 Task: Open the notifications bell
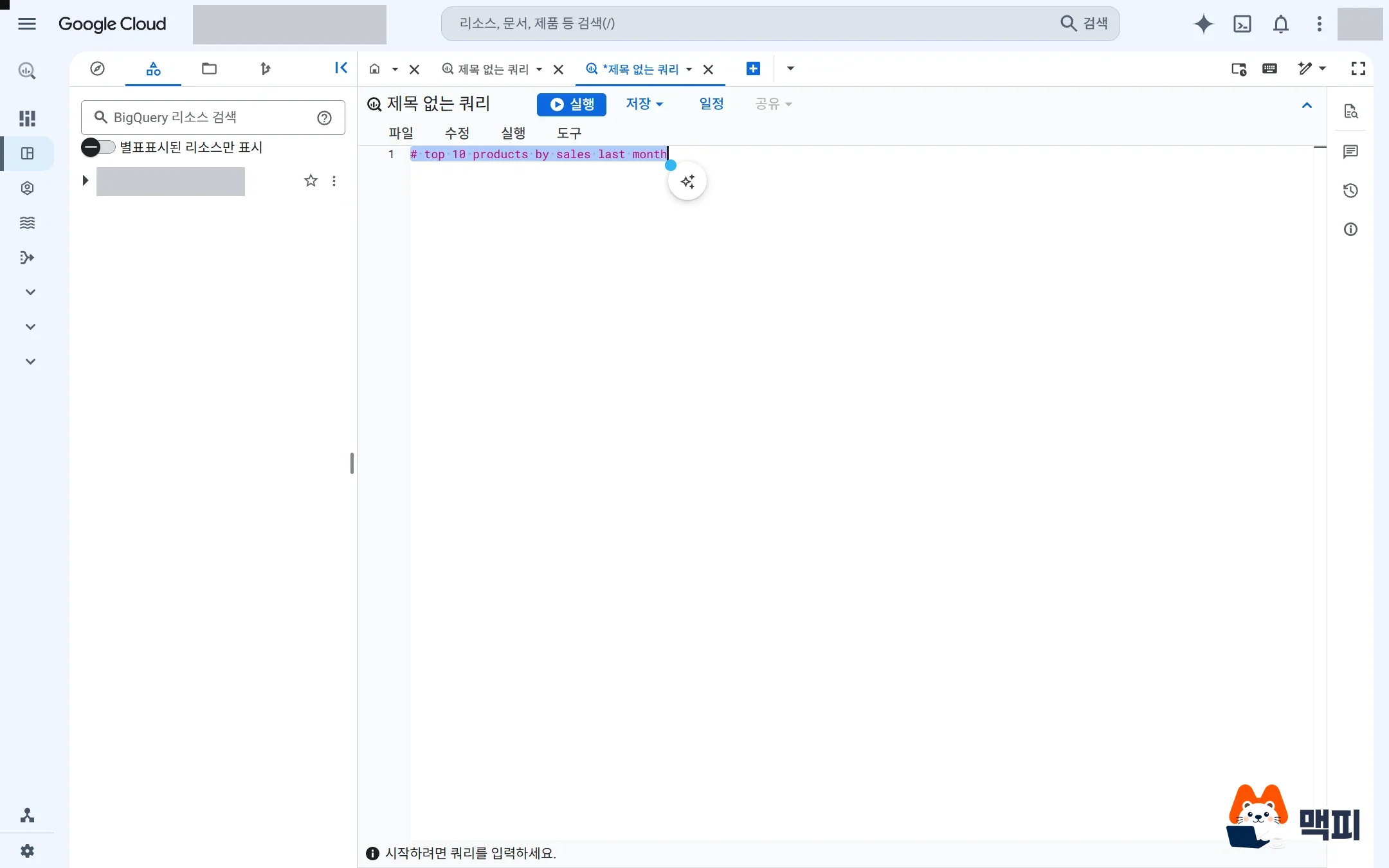1280,24
